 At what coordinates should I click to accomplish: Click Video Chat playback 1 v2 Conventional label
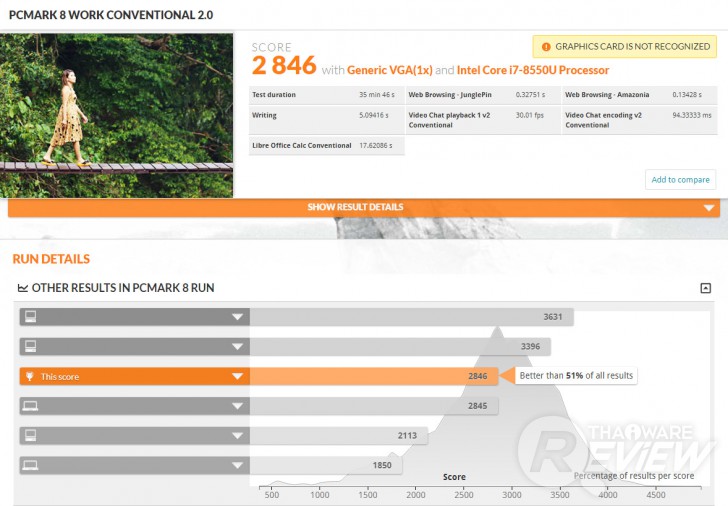[x=449, y=120]
